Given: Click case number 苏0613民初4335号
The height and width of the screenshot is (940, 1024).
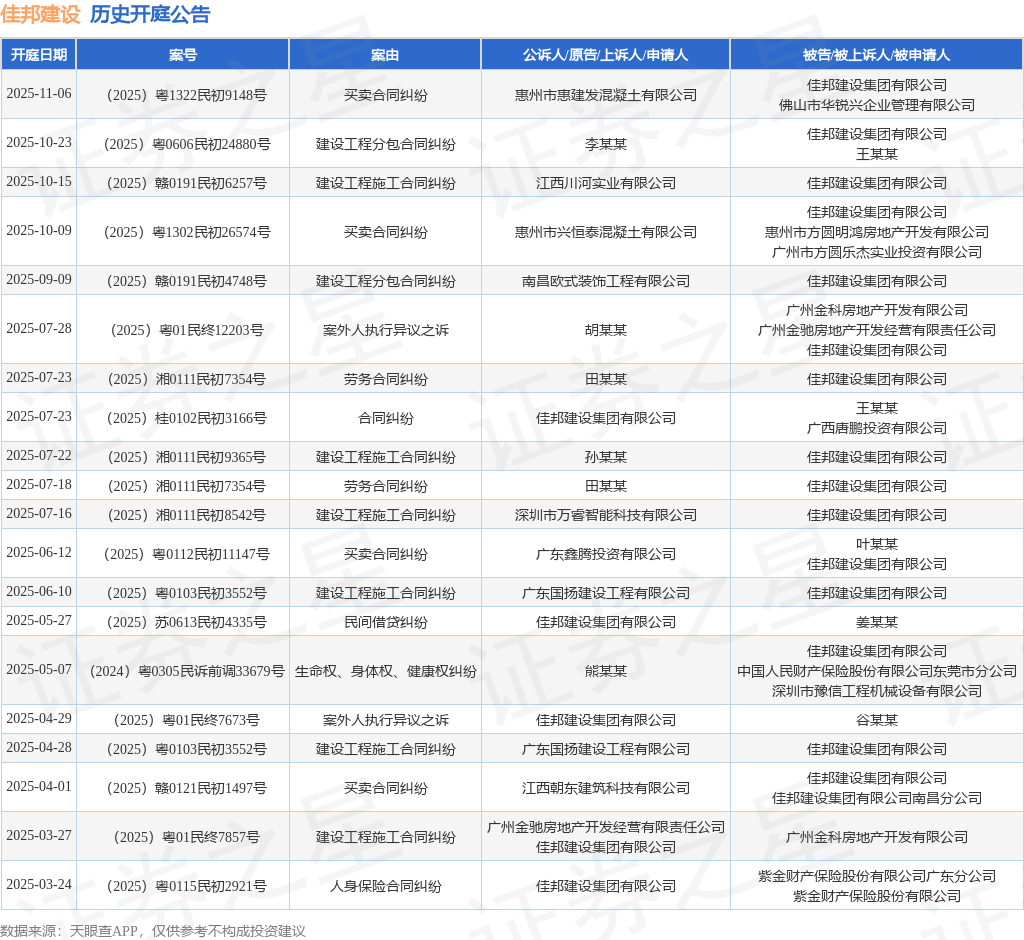Looking at the screenshot, I should (186, 622).
